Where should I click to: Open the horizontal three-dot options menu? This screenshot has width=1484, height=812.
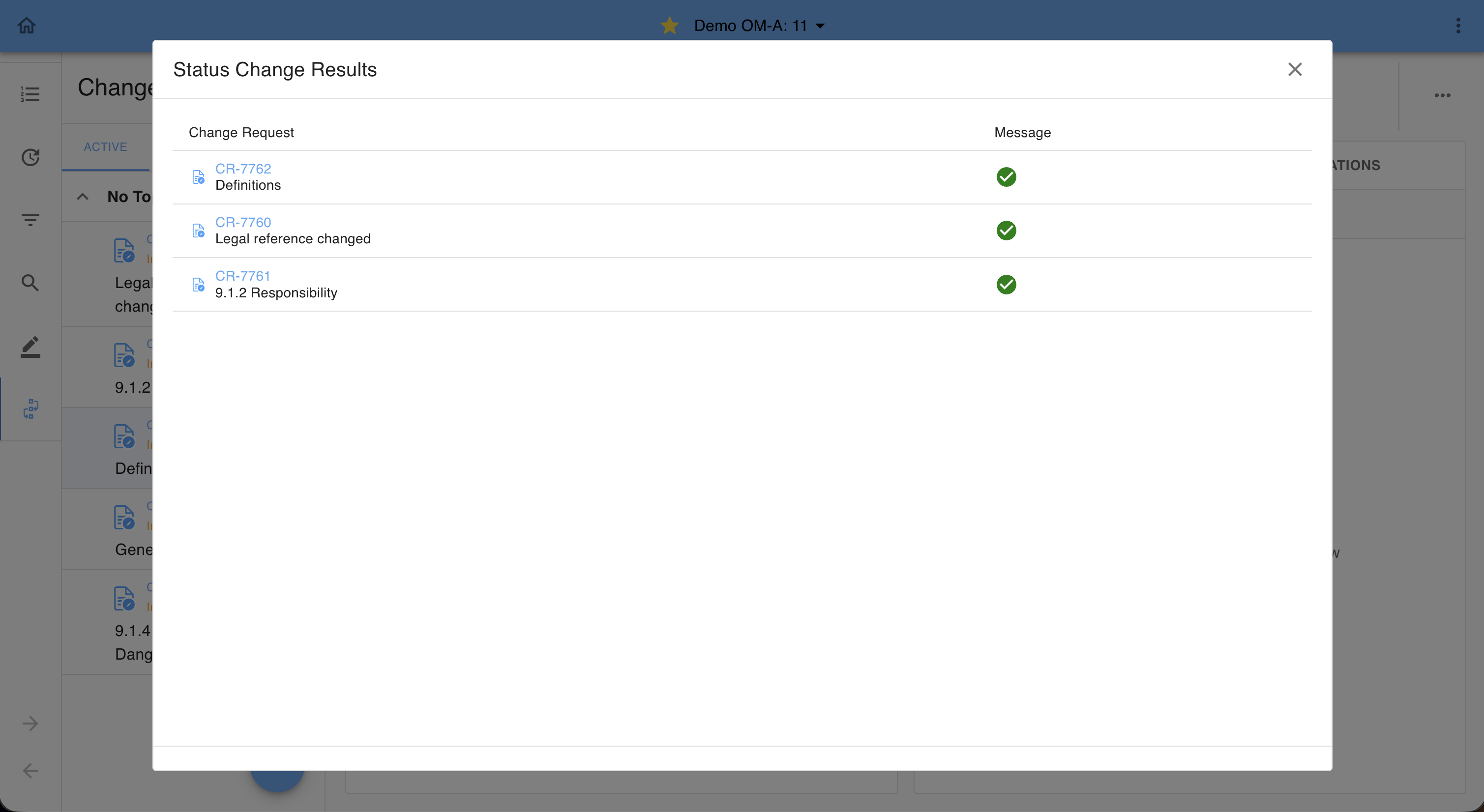coord(1442,95)
